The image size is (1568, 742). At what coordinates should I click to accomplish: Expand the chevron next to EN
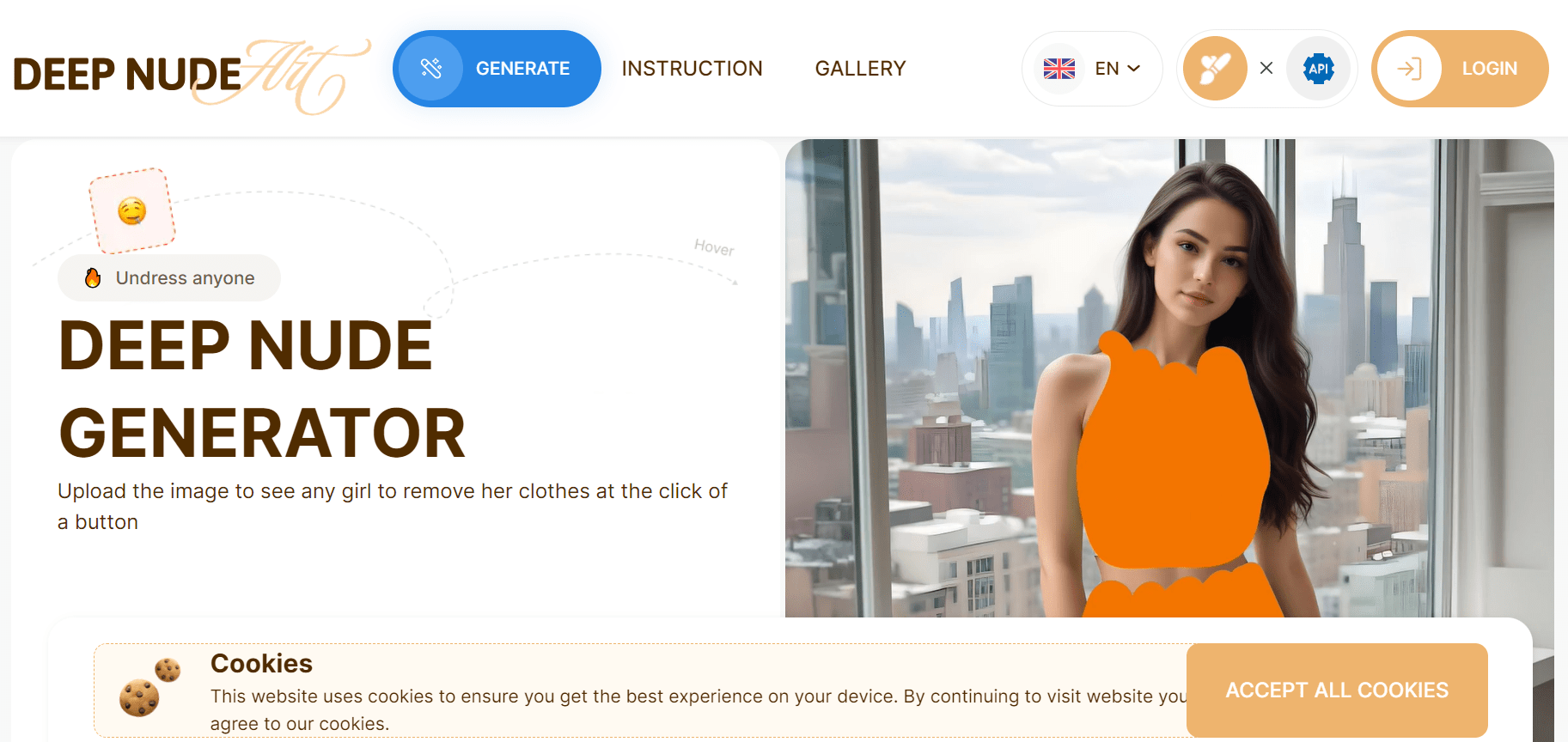pyautogui.click(x=1134, y=69)
